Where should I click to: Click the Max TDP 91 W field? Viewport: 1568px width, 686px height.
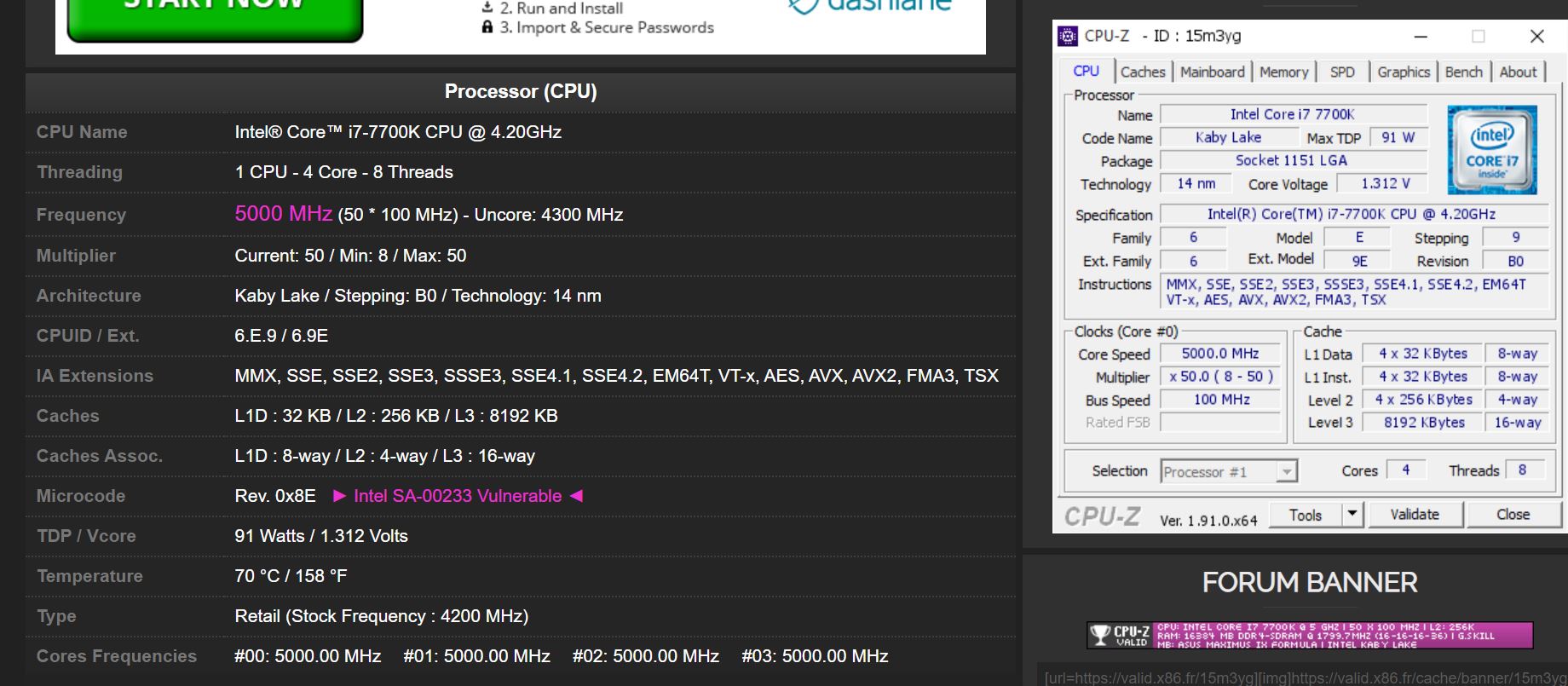[1398, 138]
